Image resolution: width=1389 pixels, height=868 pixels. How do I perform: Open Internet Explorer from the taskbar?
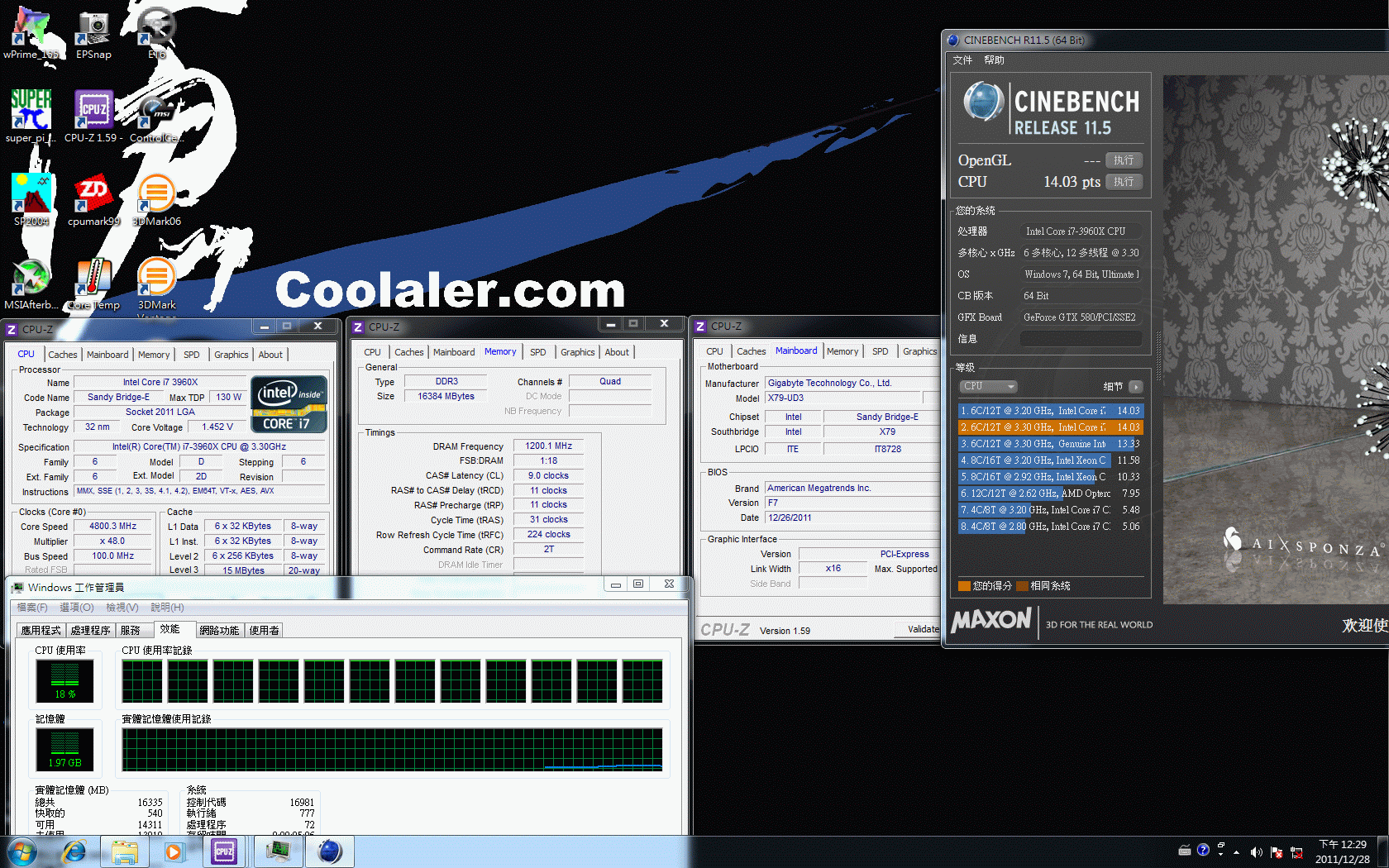tap(74, 851)
